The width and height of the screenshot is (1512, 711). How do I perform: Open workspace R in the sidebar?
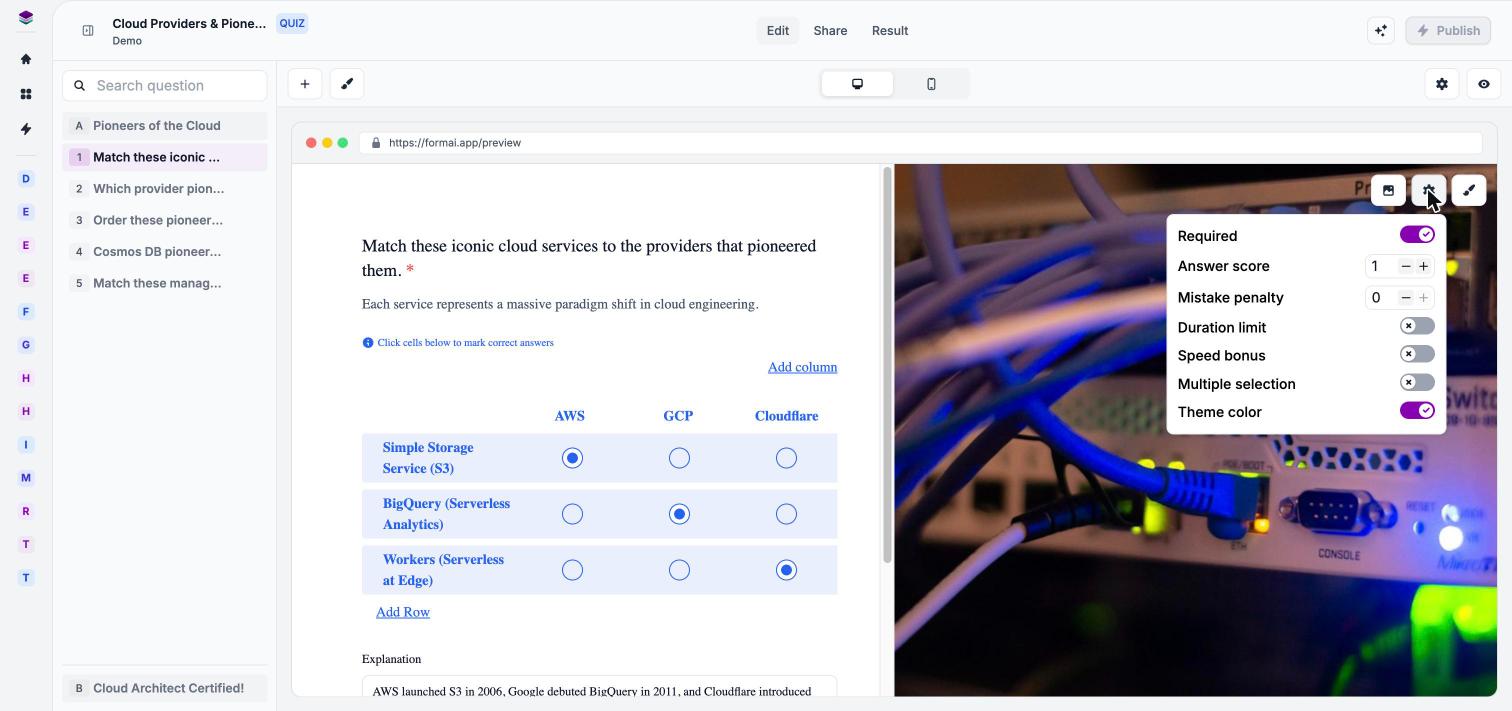[x=26, y=511]
